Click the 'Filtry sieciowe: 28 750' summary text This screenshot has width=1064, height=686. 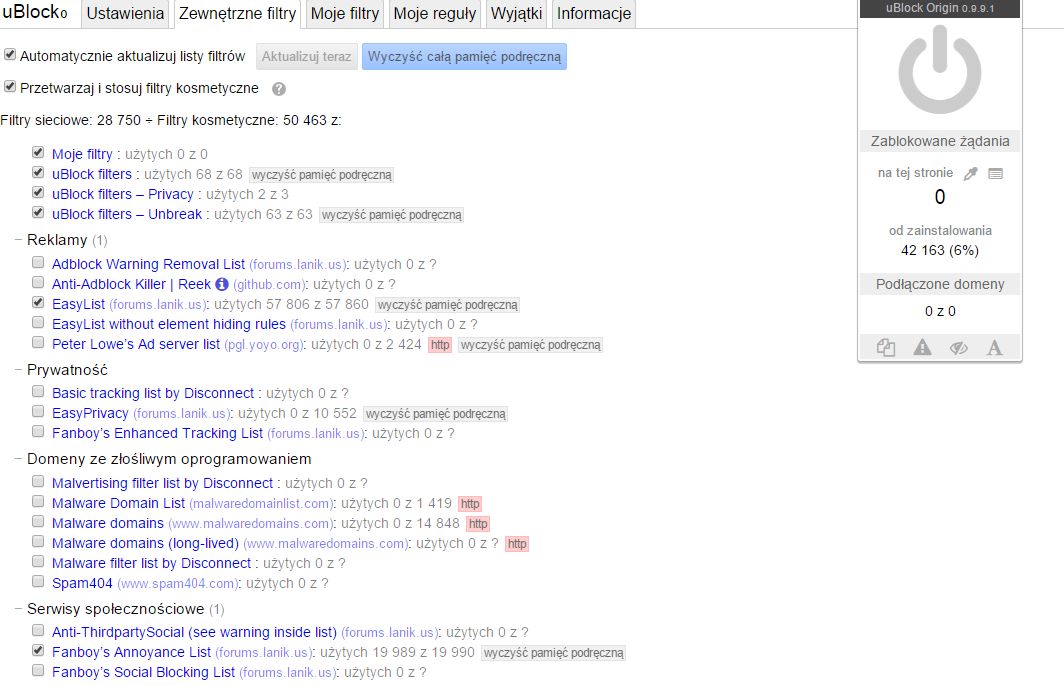click(71, 121)
